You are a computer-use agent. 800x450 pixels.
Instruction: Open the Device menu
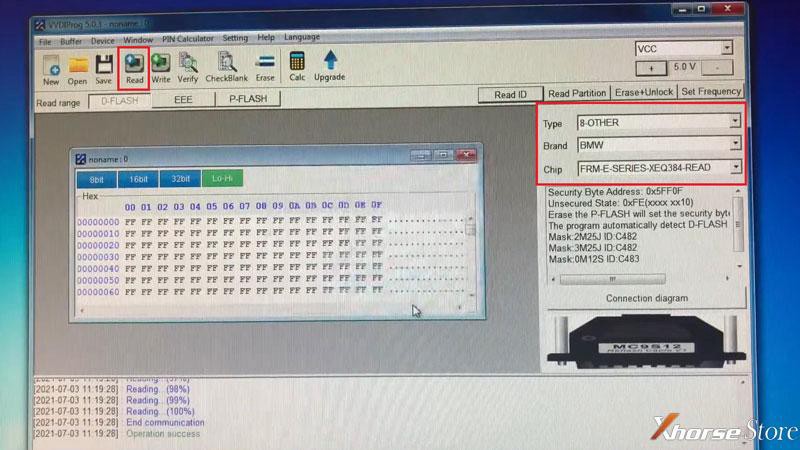pyautogui.click(x=103, y=40)
